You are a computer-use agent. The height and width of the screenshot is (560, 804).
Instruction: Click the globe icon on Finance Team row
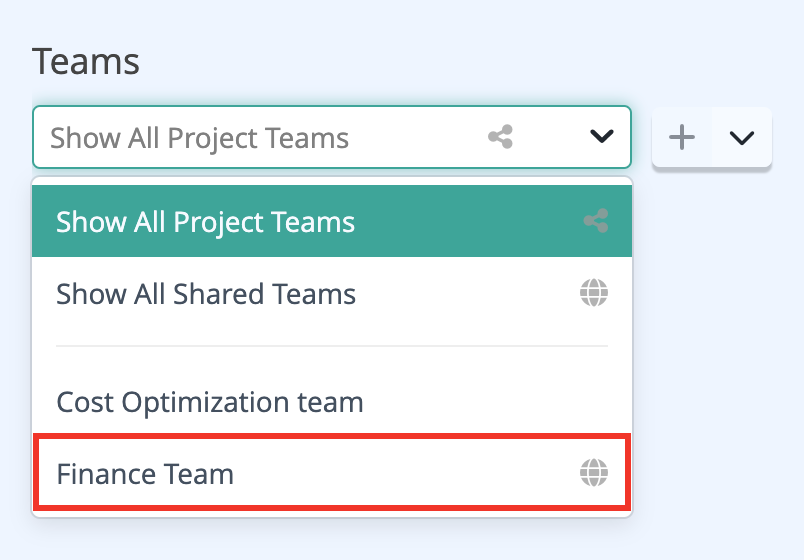pyautogui.click(x=594, y=472)
